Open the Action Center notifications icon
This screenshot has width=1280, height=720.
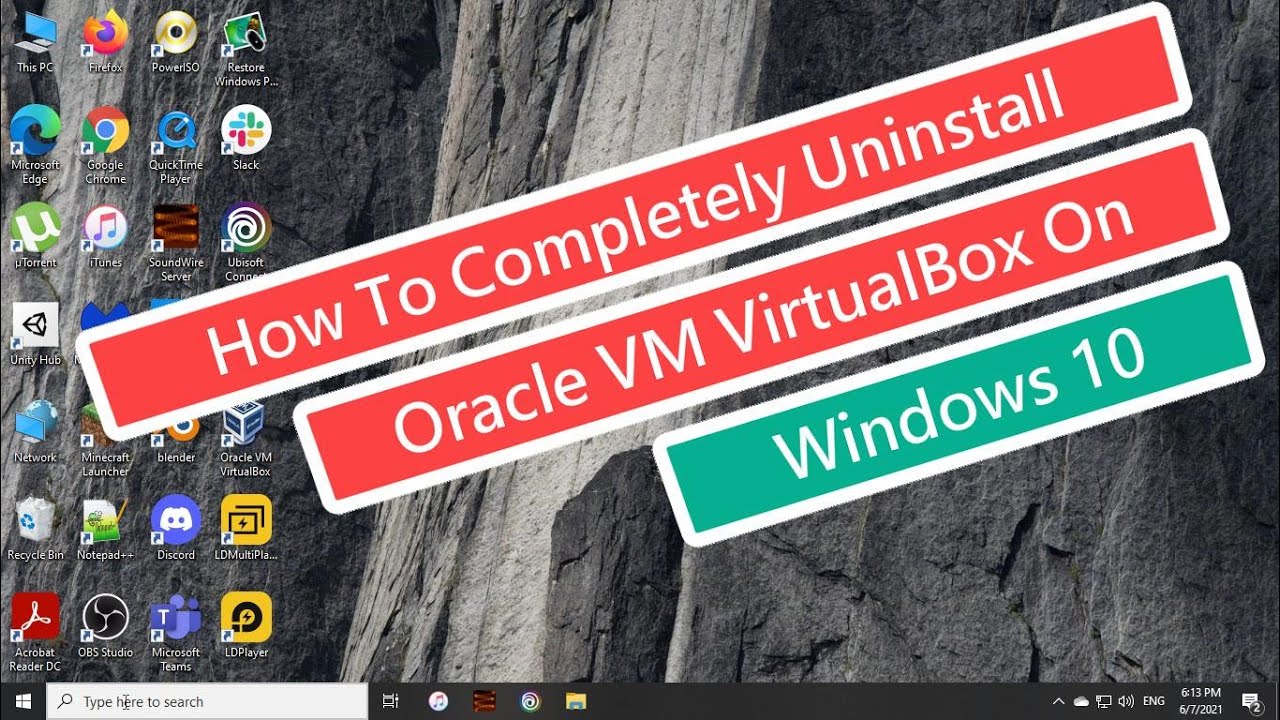pyautogui.click(x=1251, y=701)
